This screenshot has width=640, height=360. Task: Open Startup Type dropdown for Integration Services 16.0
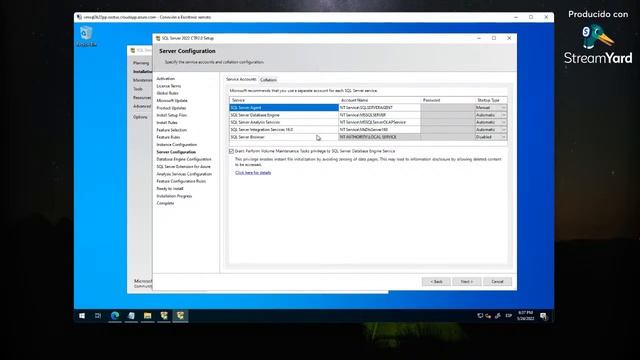tap(503, 130)
